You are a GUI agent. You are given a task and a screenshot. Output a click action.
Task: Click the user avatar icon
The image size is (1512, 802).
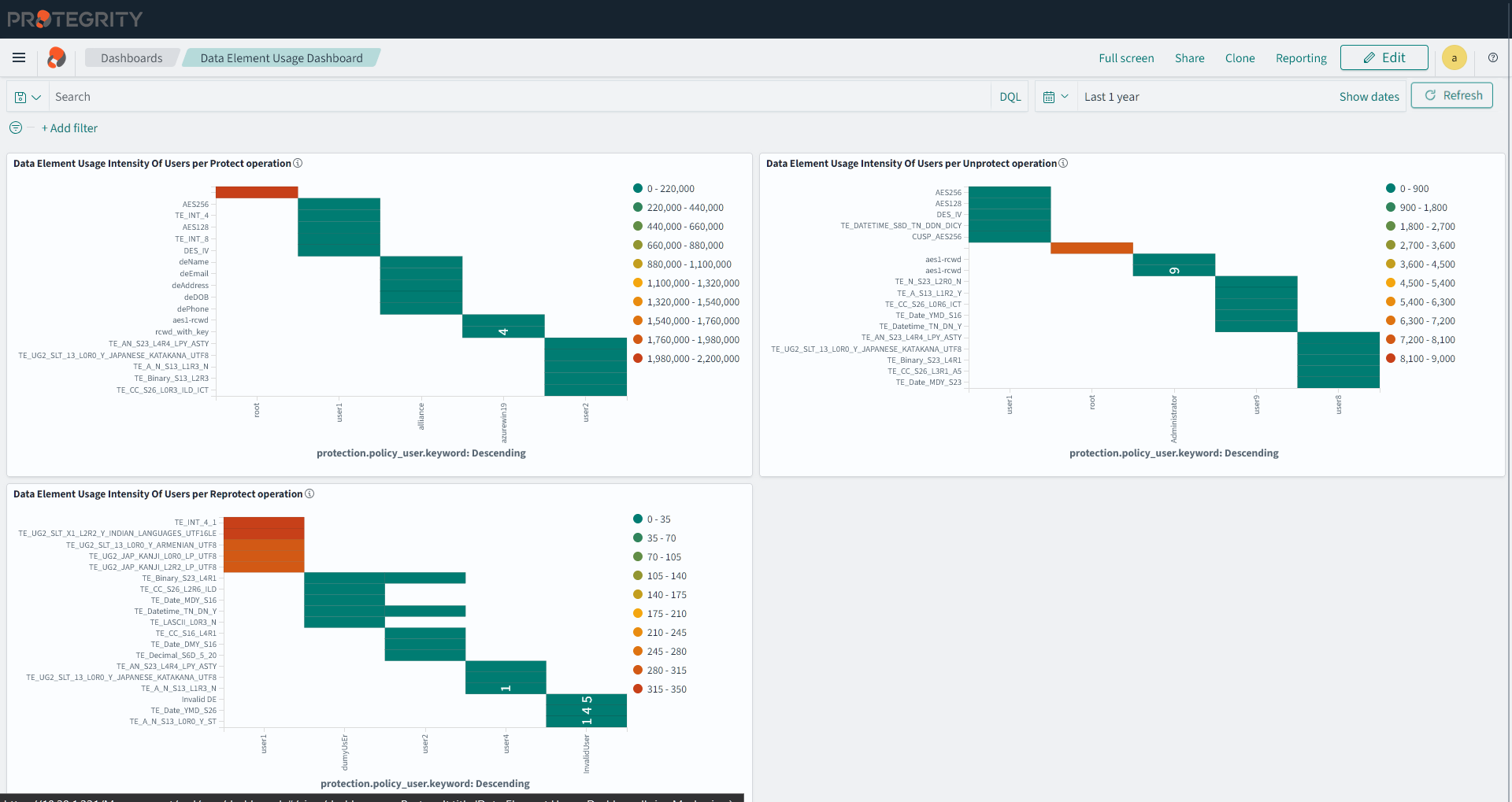tap(1455, 57)
